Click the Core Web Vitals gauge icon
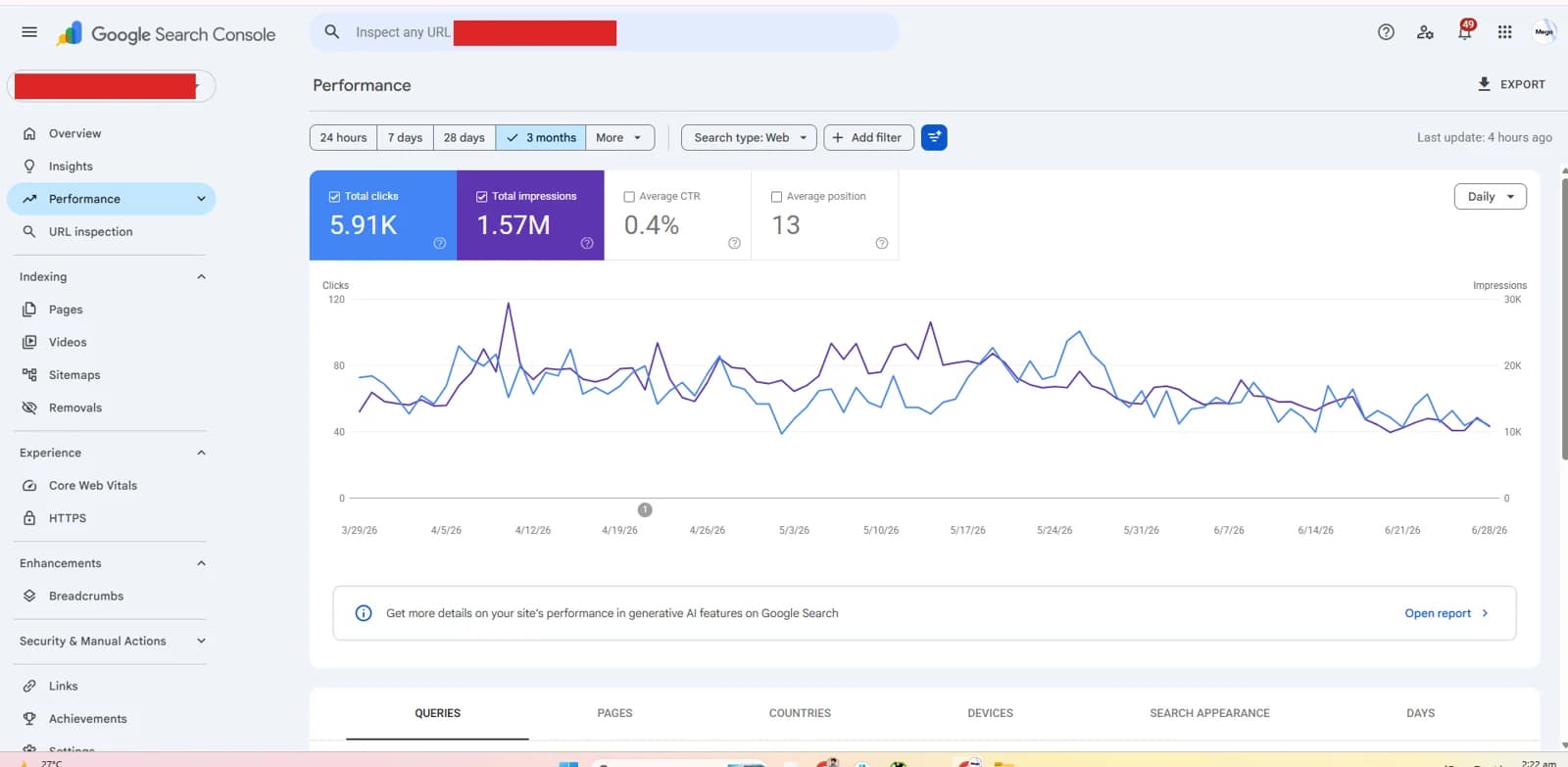 pyautogui.click(x=29, y=486)
